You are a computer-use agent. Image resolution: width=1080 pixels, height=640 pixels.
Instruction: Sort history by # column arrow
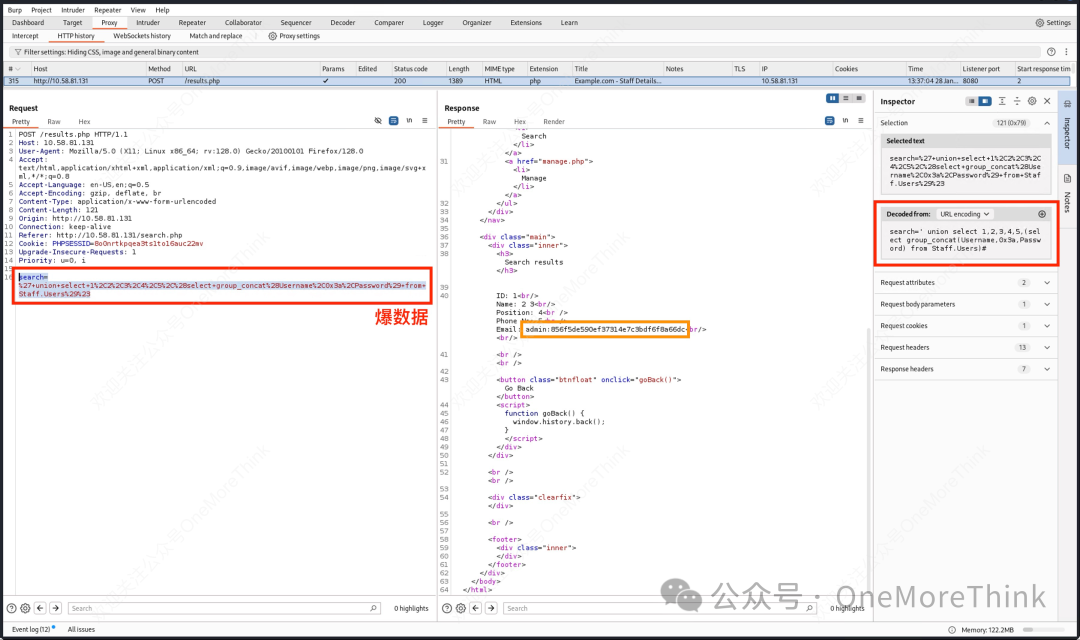tap(18, 69)
